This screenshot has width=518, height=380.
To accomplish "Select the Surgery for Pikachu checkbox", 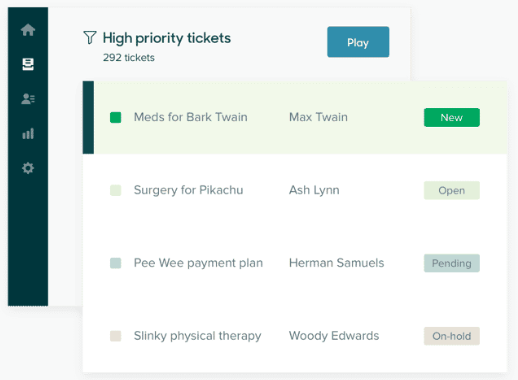I will (x=116, y=190).
